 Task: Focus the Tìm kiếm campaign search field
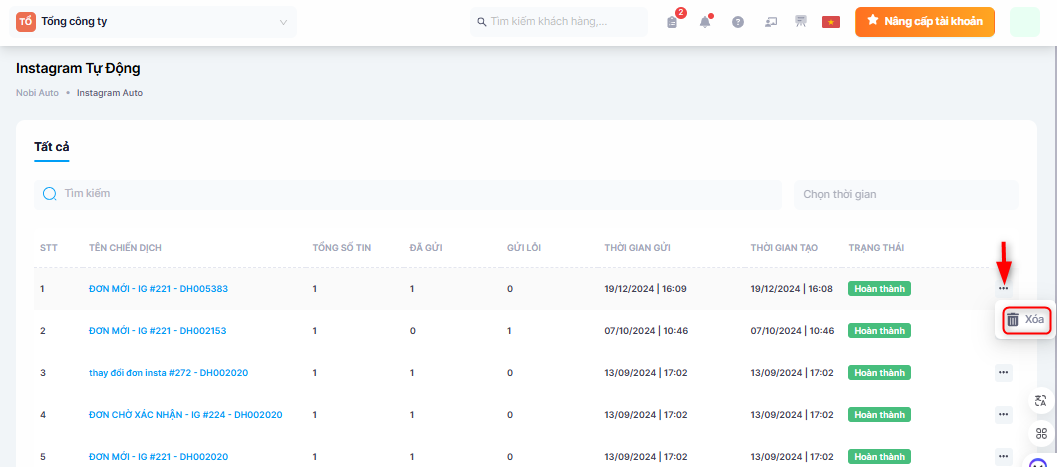[x=410, y=194]
